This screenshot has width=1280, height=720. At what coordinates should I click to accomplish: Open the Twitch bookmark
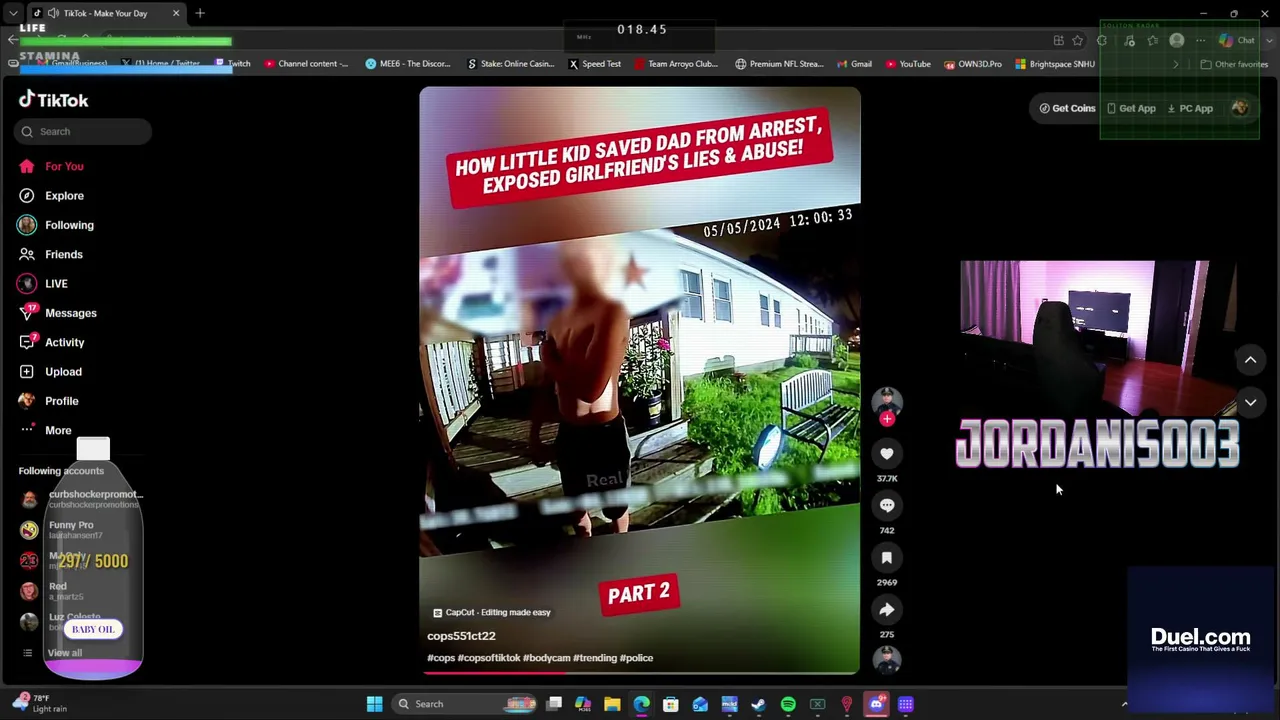(233, 64)
